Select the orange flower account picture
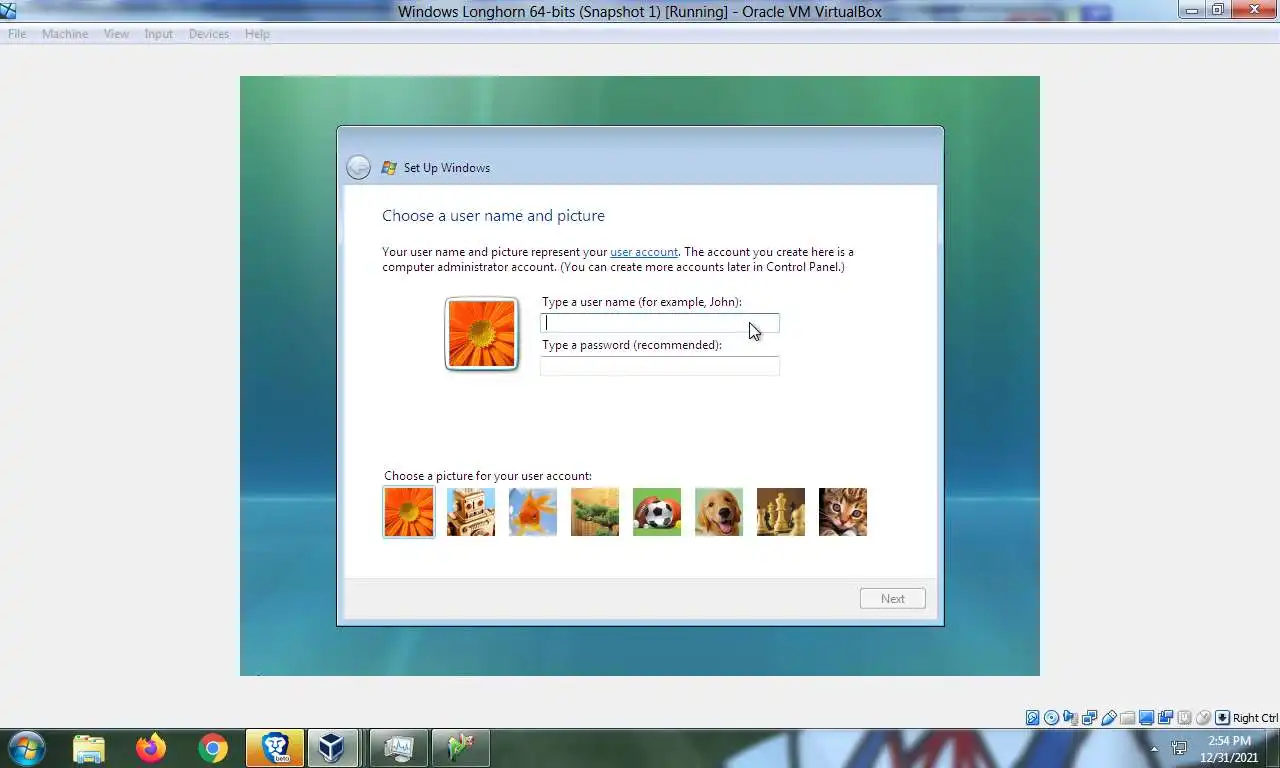The image size is (1280, 768). click(409, 512)
